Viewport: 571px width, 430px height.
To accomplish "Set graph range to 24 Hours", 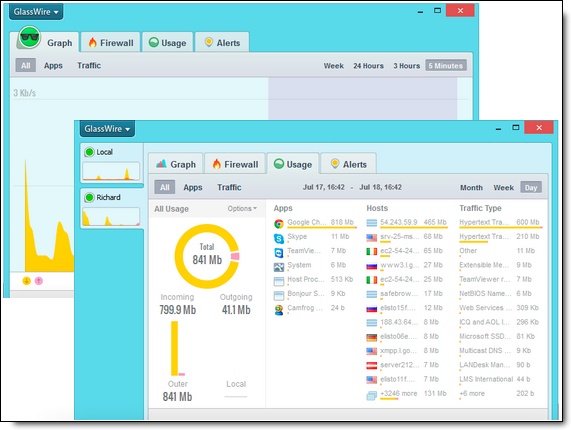I will tap(368, 66).
